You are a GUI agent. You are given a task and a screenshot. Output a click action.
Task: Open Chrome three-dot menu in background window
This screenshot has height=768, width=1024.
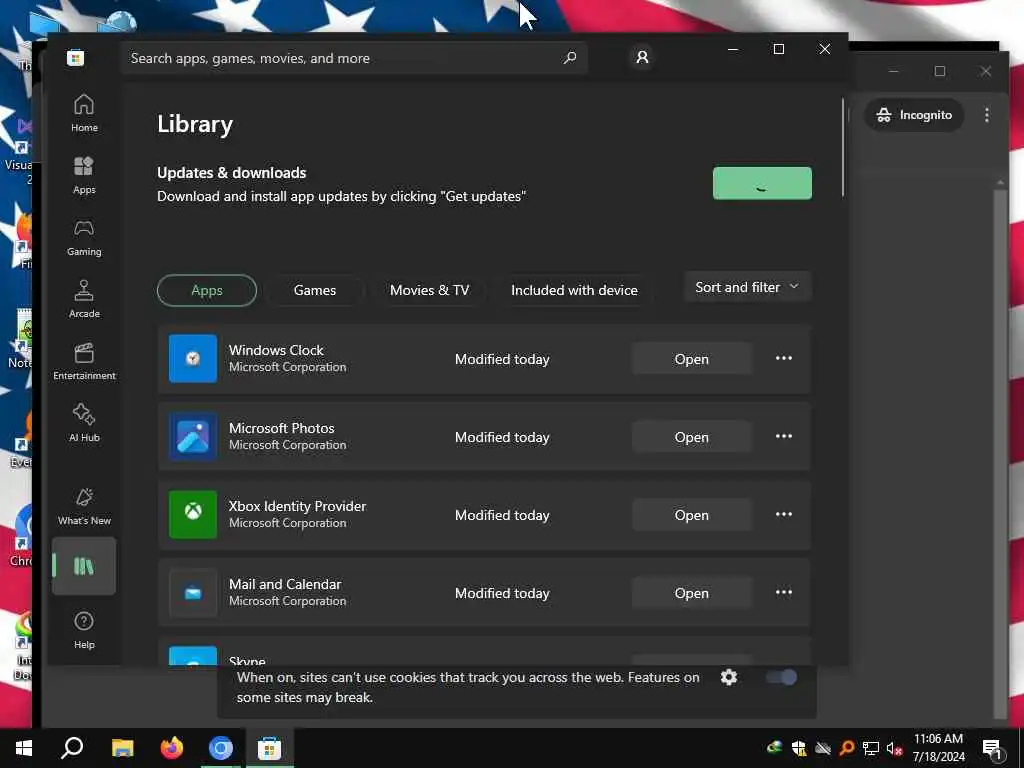click(x=987, y=115)
